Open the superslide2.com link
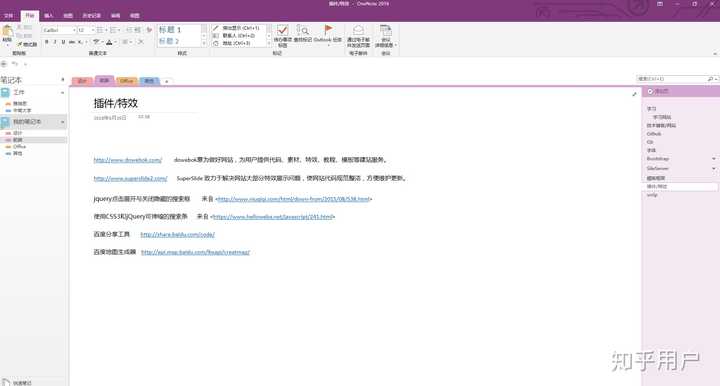The width and height of the screenshot is (720, 386). click(x=130, y=178)
